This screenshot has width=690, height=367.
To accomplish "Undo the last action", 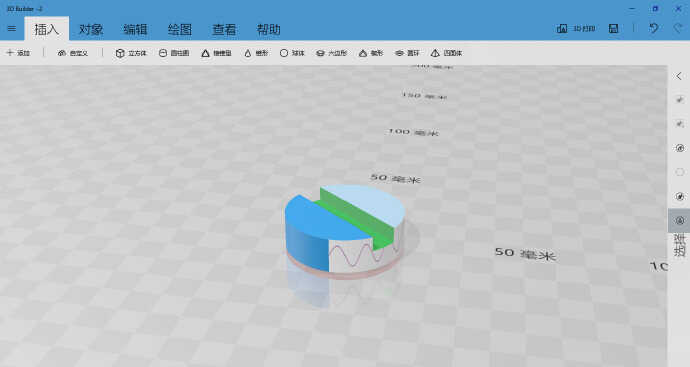I will click(653, 29).
